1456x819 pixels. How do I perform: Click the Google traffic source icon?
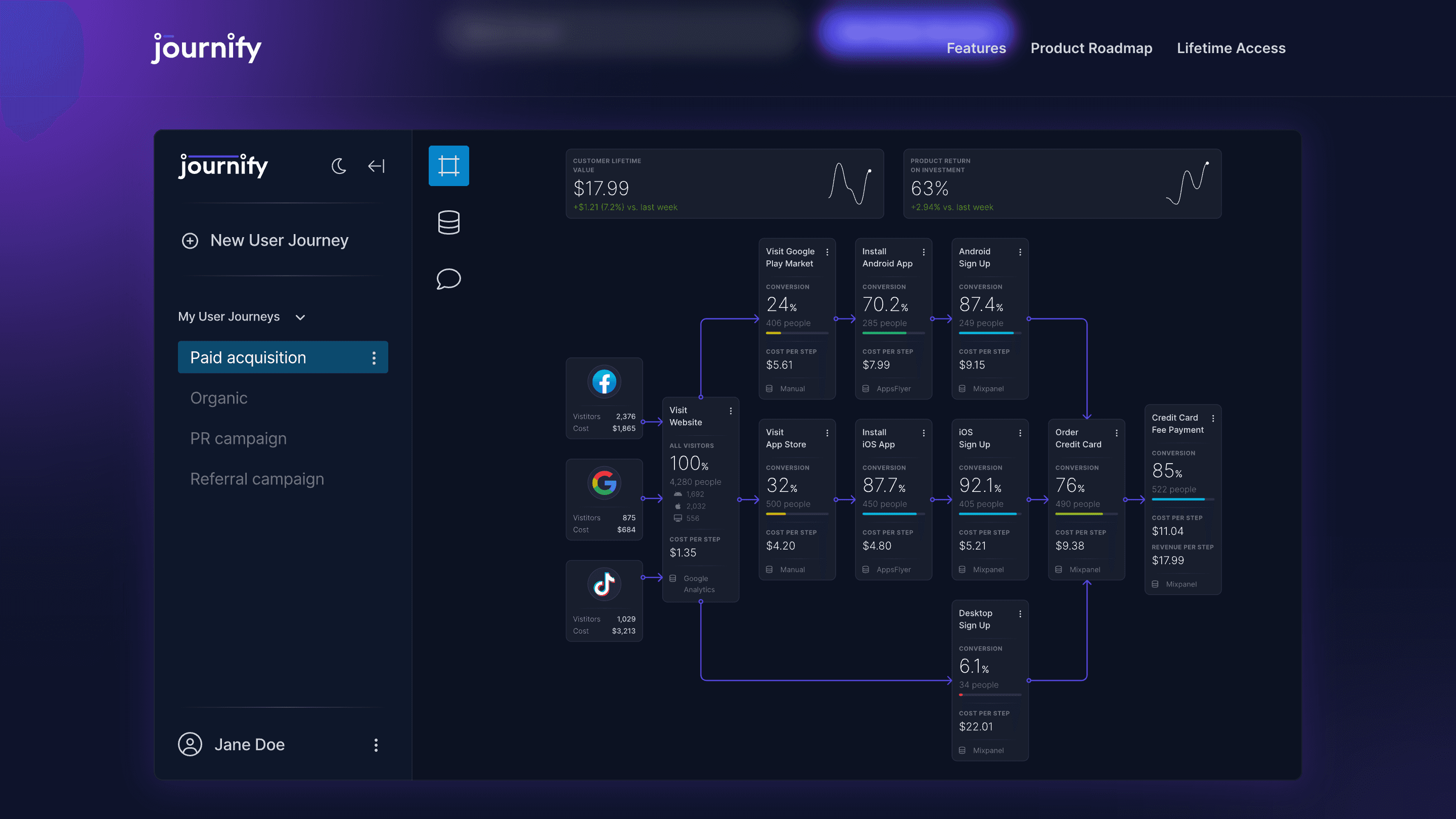[x=604, y=483]
